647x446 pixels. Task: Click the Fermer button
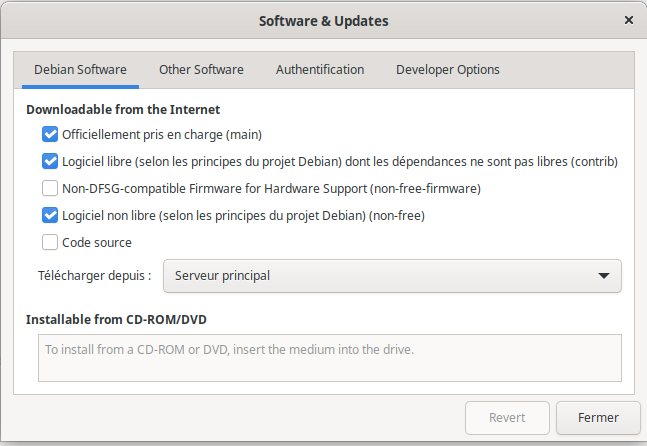click(598, 418)
